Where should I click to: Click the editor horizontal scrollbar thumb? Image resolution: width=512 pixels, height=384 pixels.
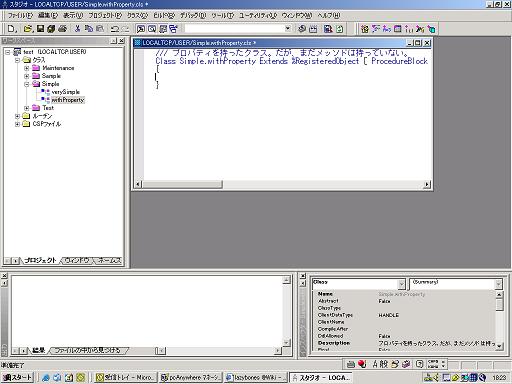182,184
